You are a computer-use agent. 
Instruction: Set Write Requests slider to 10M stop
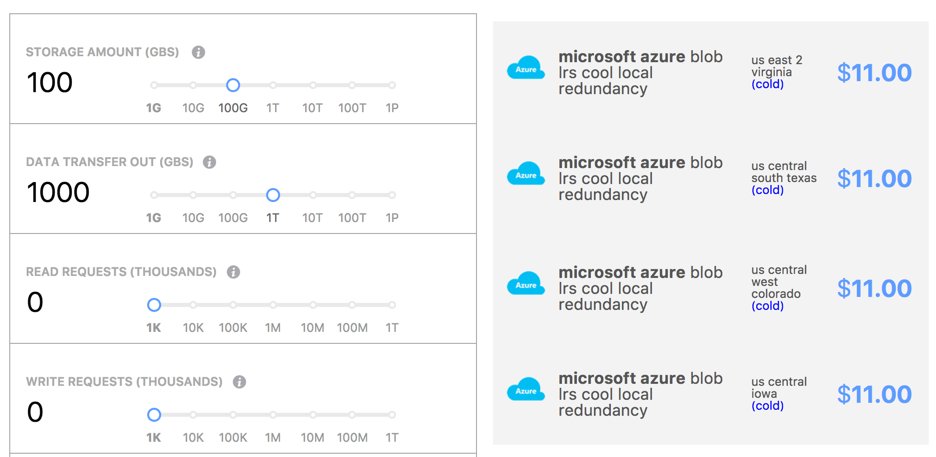(313, 415)
